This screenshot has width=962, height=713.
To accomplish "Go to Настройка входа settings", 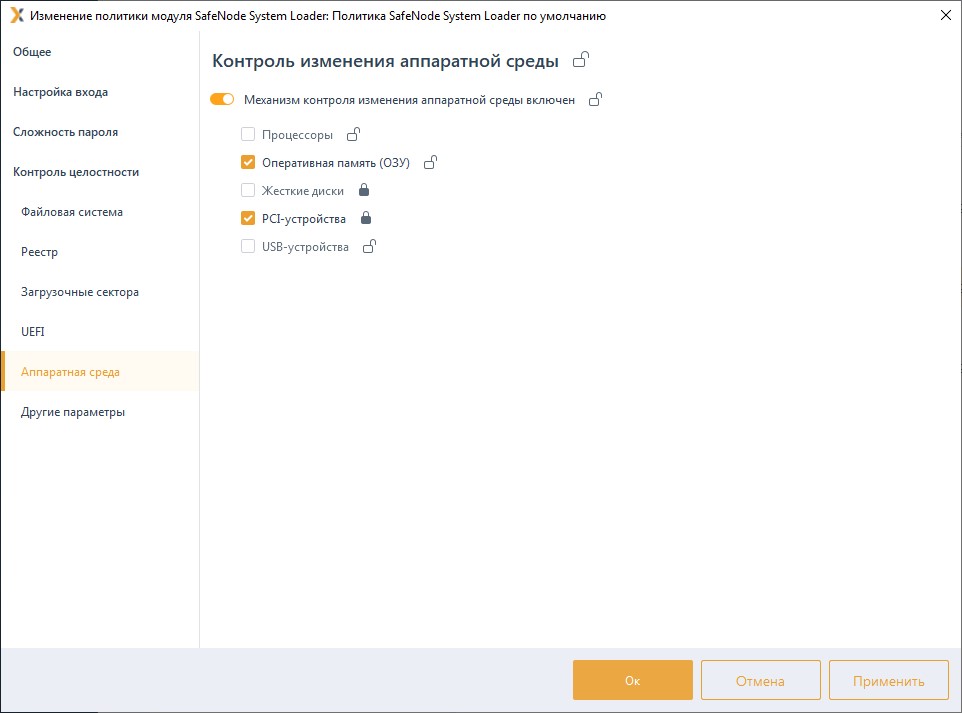I will (99, 92).
